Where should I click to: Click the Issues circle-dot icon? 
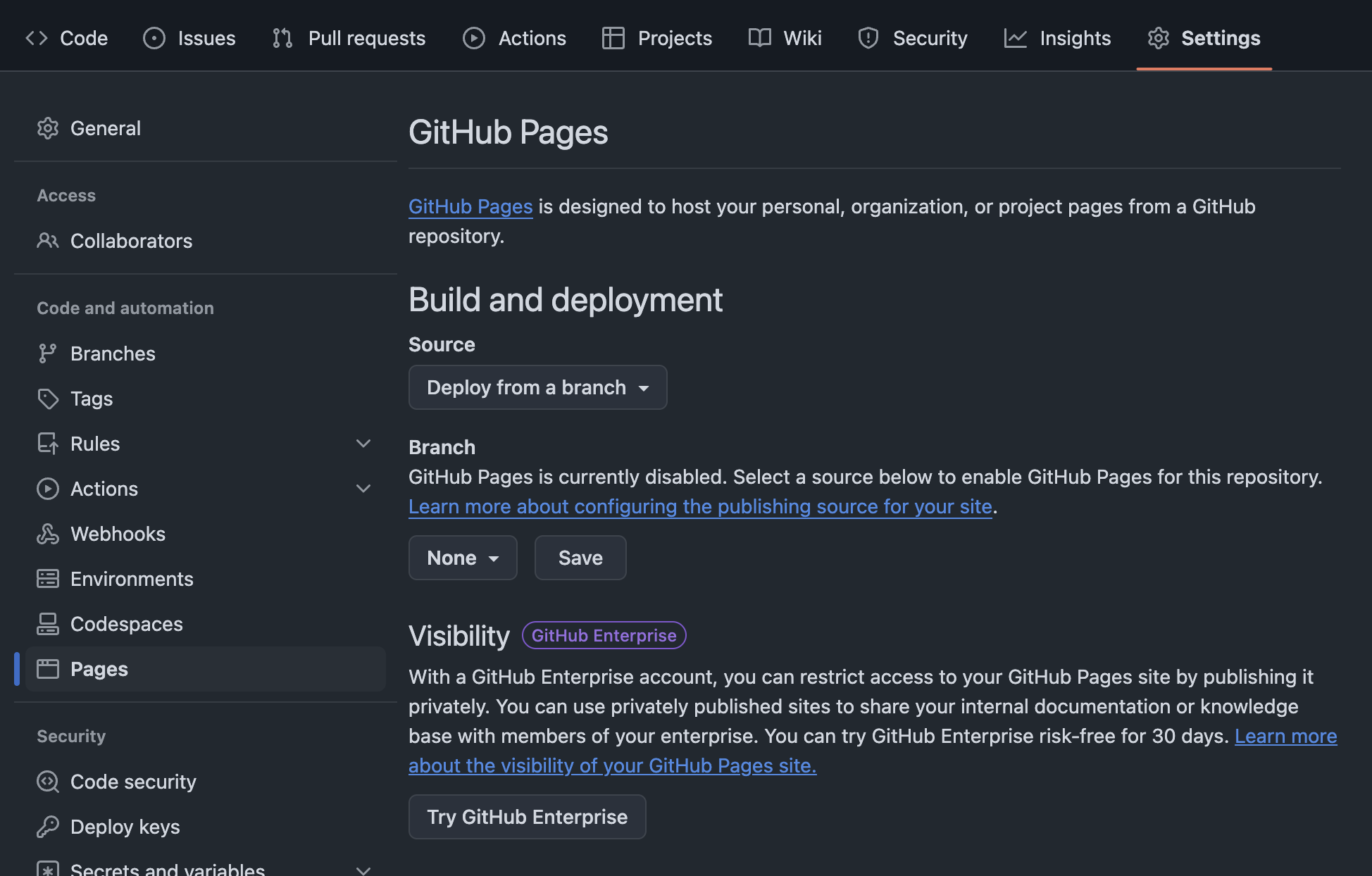coord(154,38)
